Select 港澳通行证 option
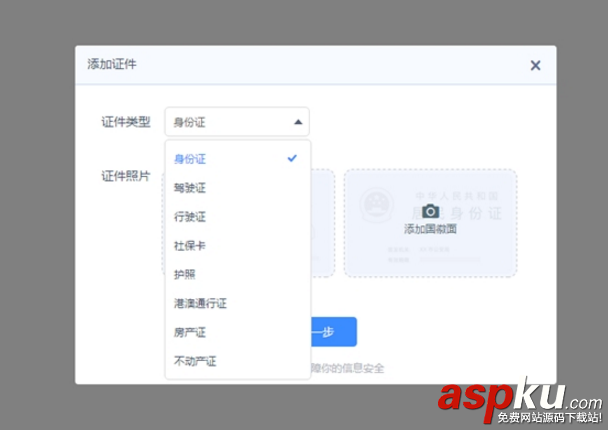 click(x=238, y=303)
